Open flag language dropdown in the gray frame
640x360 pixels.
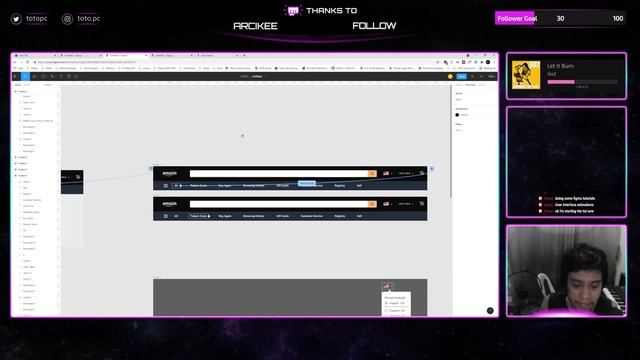[x=387, y=286]
